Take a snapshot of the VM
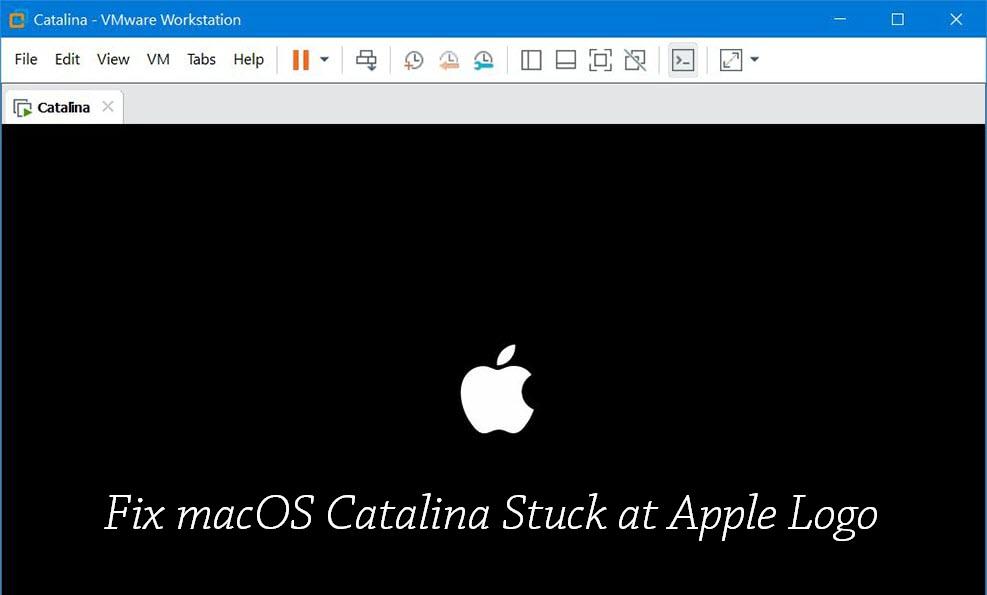This screenshot has width=987, height=595. (x=413, y=60)
